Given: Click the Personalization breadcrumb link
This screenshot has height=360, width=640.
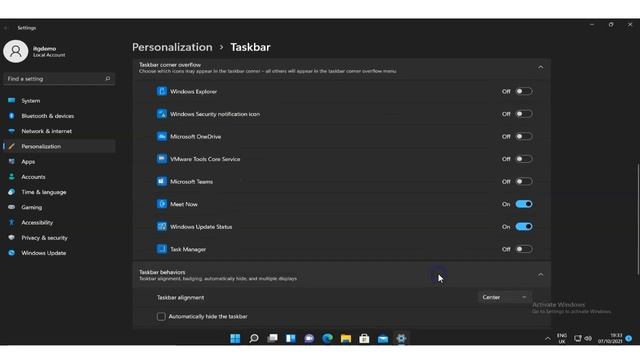Looking at the screenshot, I should click(172, 47).
